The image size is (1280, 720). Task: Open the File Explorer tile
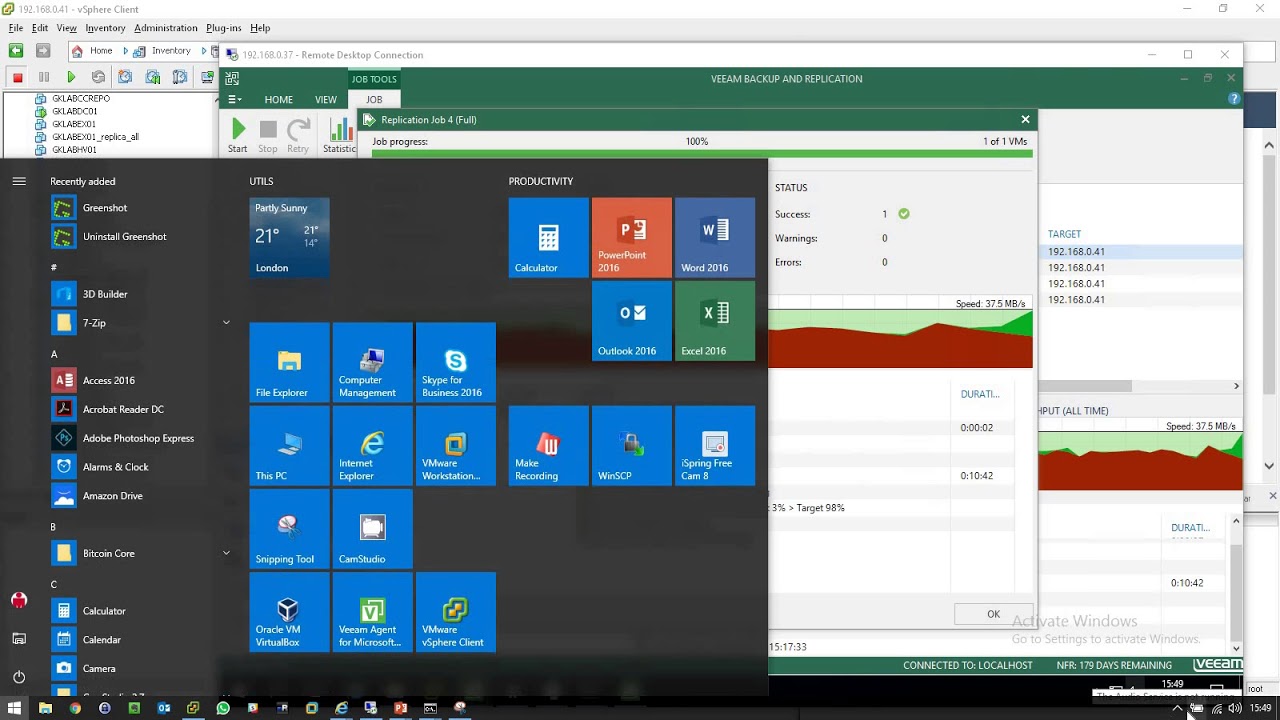[x=289, y=362]
